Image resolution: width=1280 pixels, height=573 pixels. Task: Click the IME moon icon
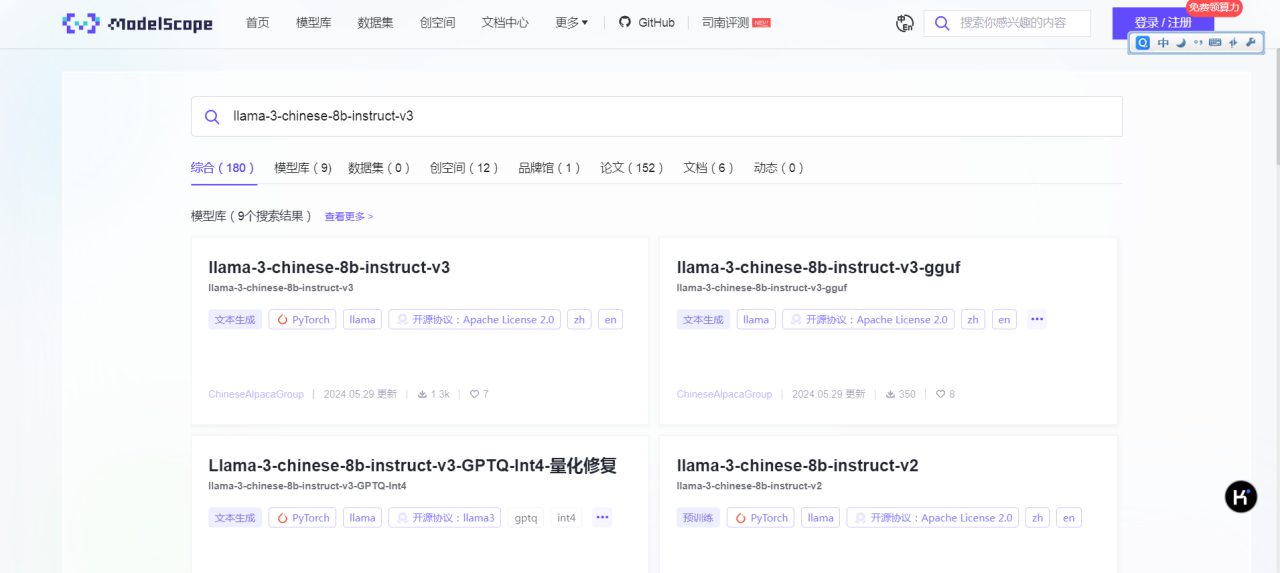click(x=1181, y=43)
